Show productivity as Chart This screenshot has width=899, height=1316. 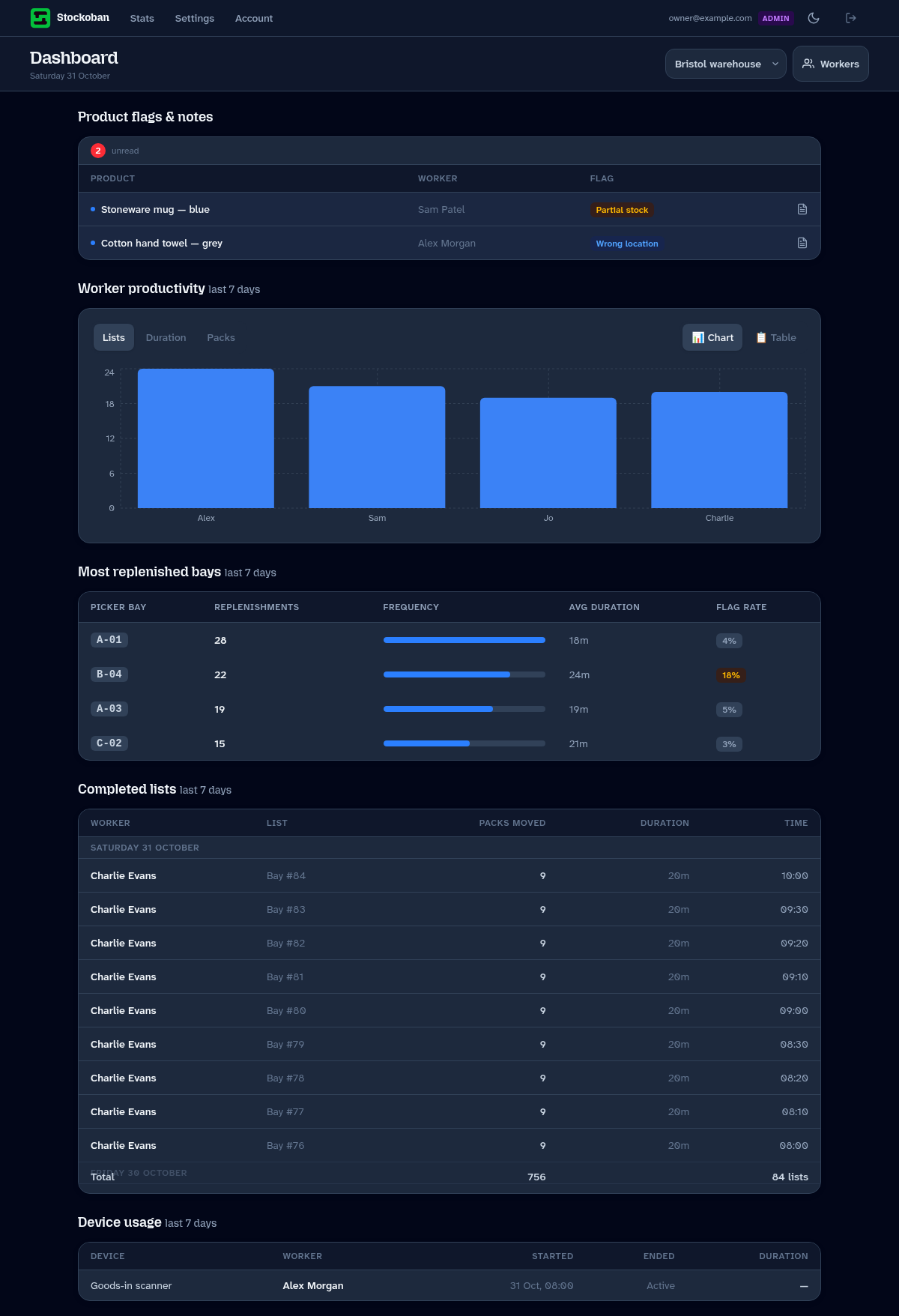tap(712, 337)
